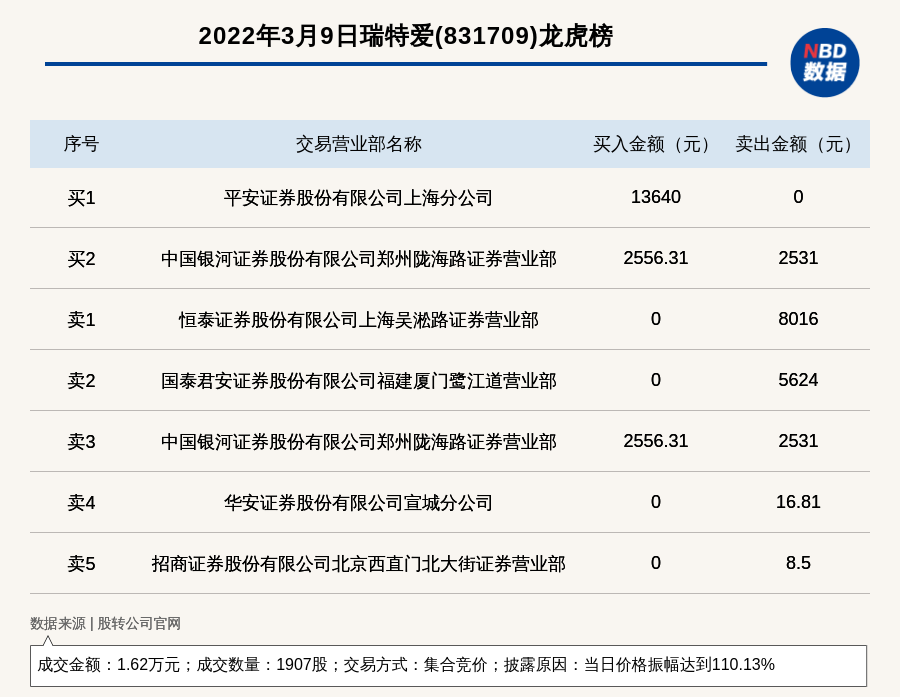The width and height of the screenshot is (900, 697).
Task: Click the sell amount 0 in 买1 row
Action: click(798, 197)
